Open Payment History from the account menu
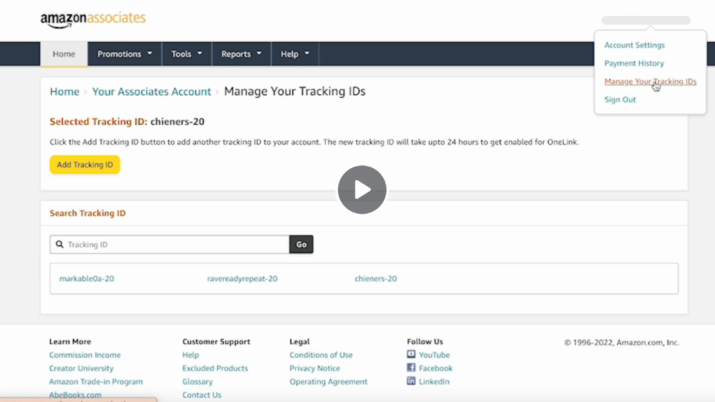Viewport: 715px width, 402px height. 634,63
